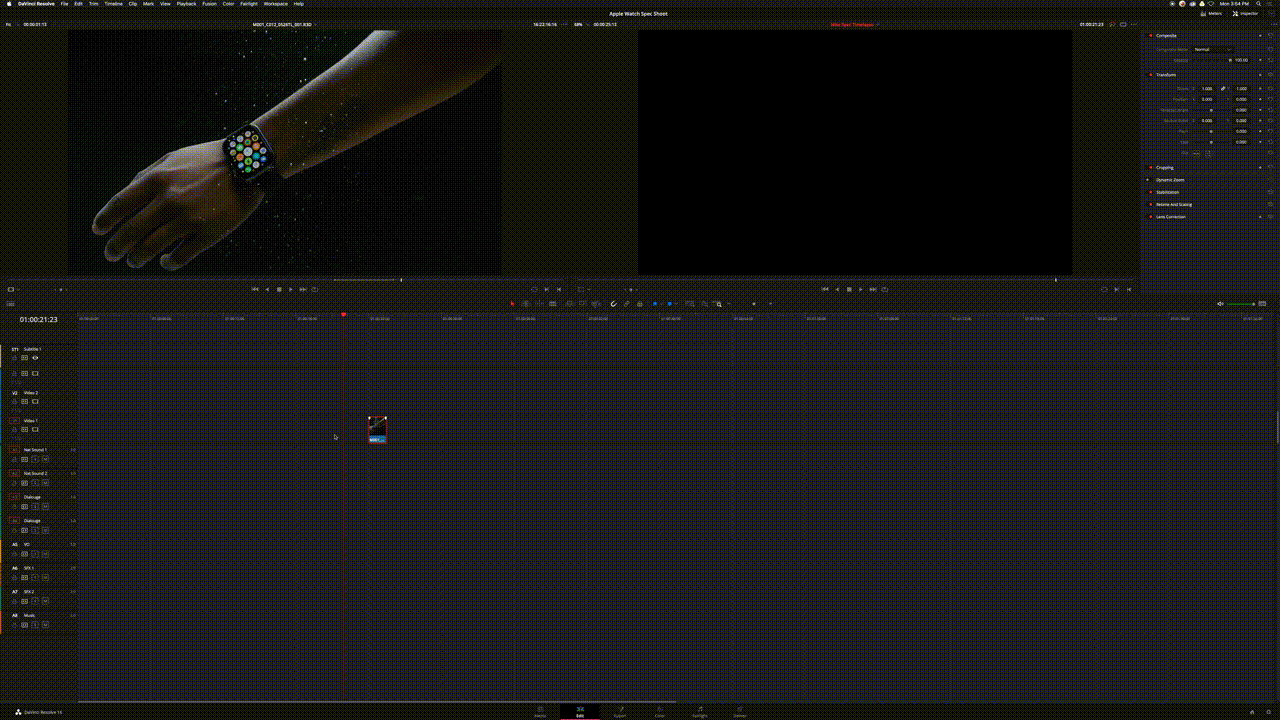Toggle Subtitle 1 track visibility eye
This screenshot has height=720, width=1280.
click(35, 357)
